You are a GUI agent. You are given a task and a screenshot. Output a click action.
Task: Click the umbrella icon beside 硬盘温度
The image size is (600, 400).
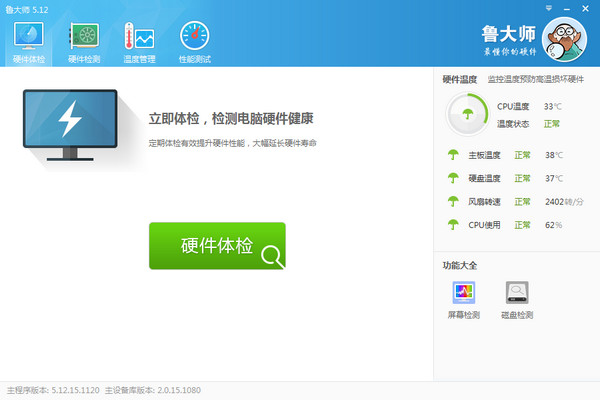[453, 178]
